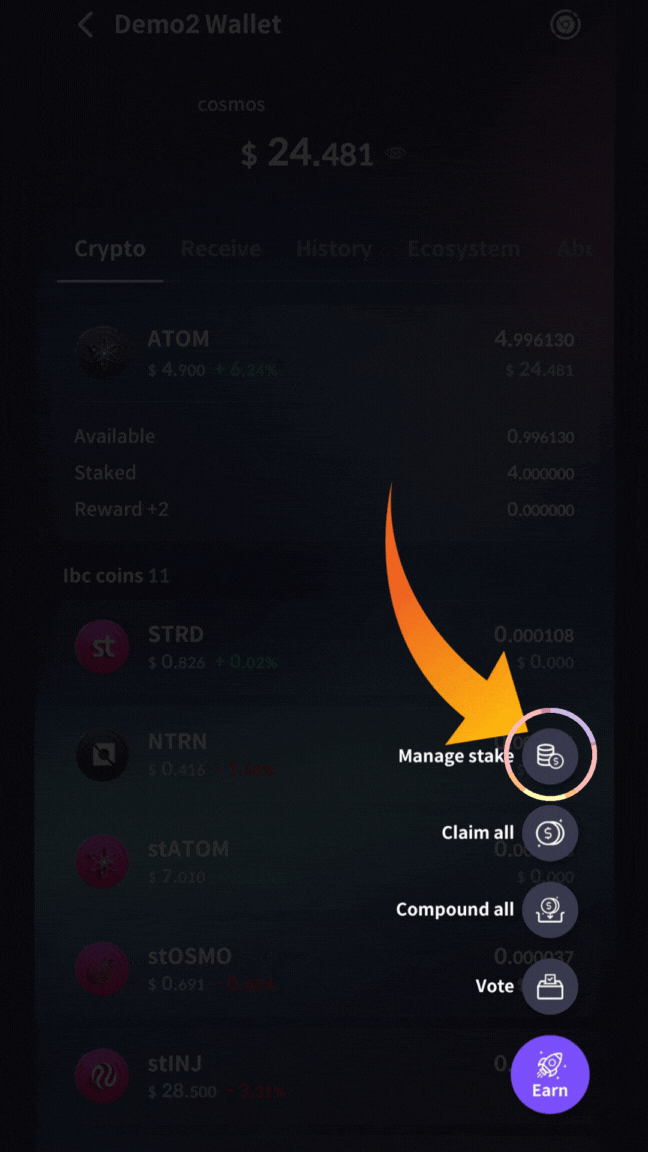Click the ATOM coin logo

coord(102,352)
